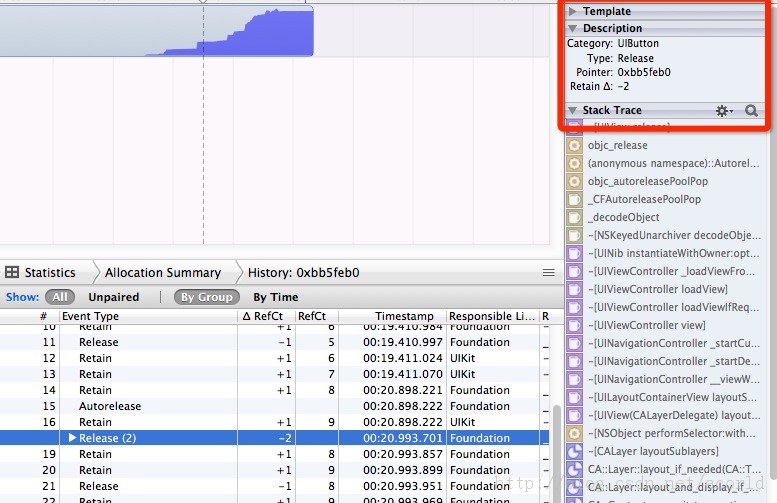Viewport: 777px width, 503px height.
Task: Click timestamp 00:20.993.701 cell
Action: [402, 438]
